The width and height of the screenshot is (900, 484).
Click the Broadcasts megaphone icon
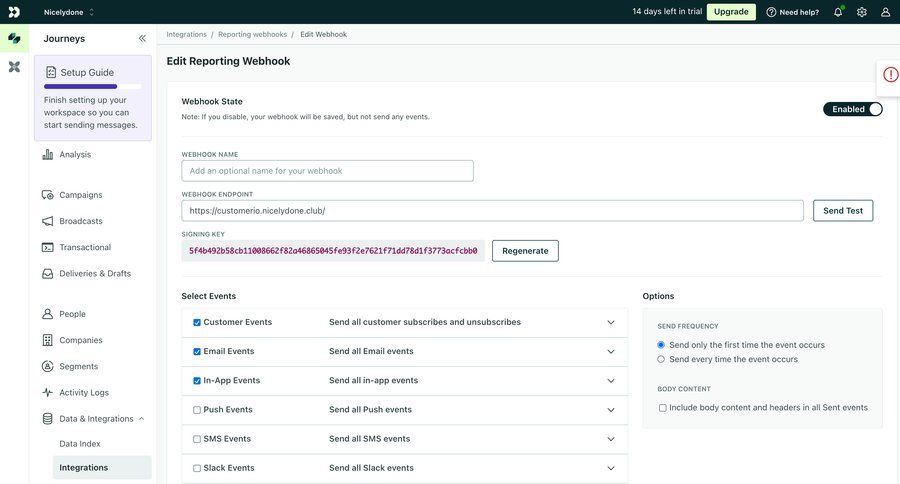coord(48,221)
